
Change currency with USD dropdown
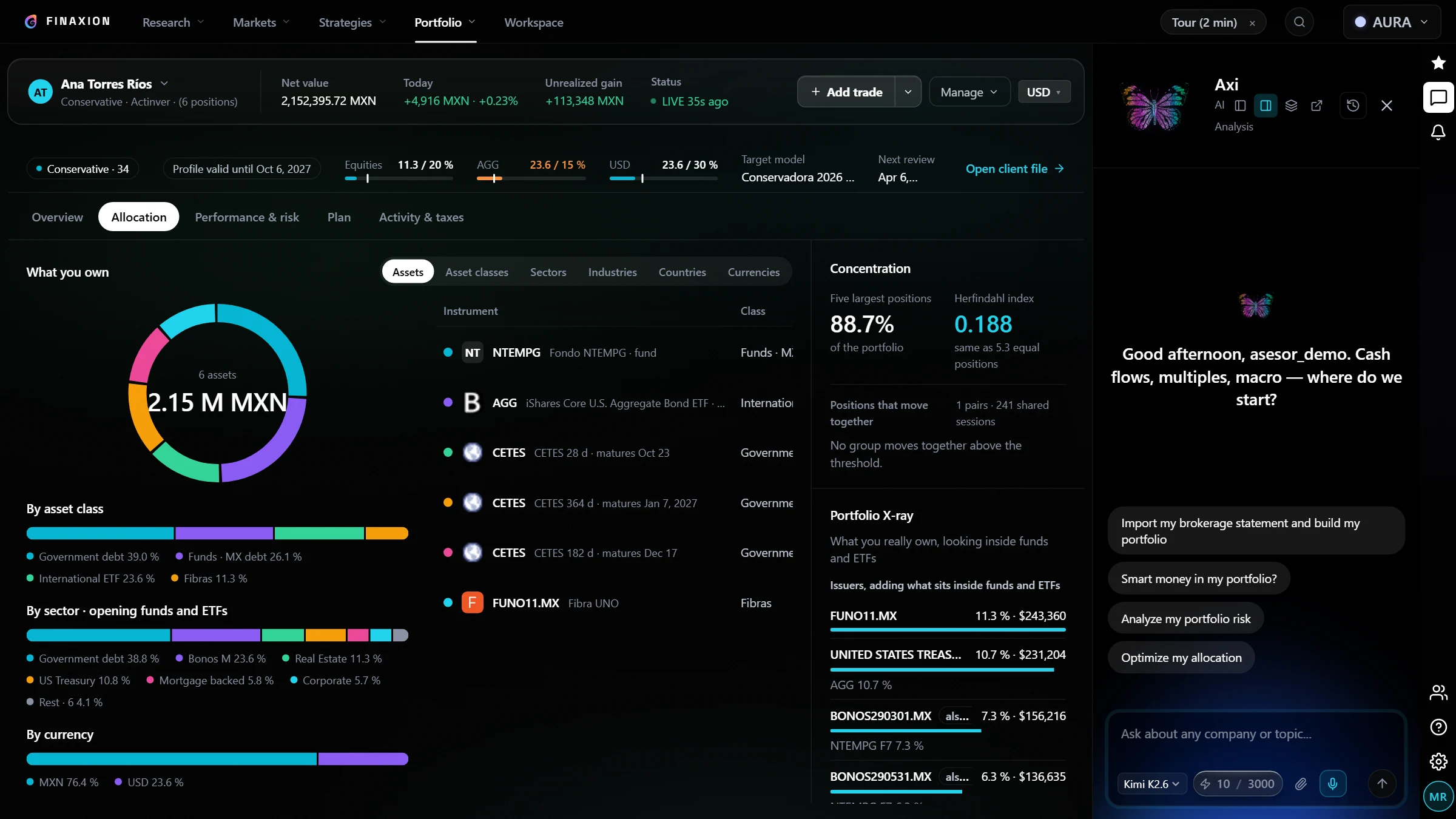click(x=1044, y=92)
